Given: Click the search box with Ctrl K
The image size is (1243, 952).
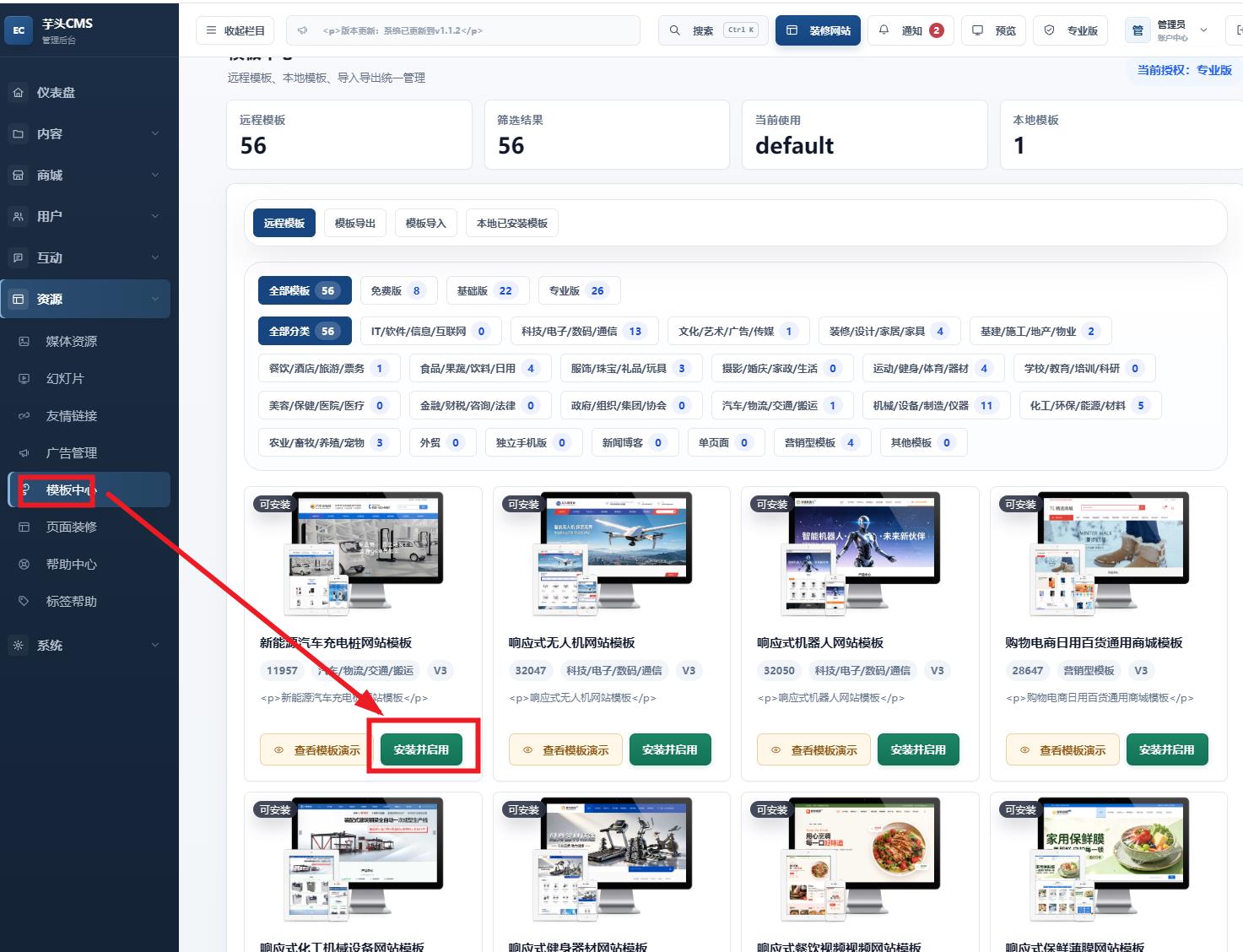Looking at the screenshot, I should click(x=712, y=30).
